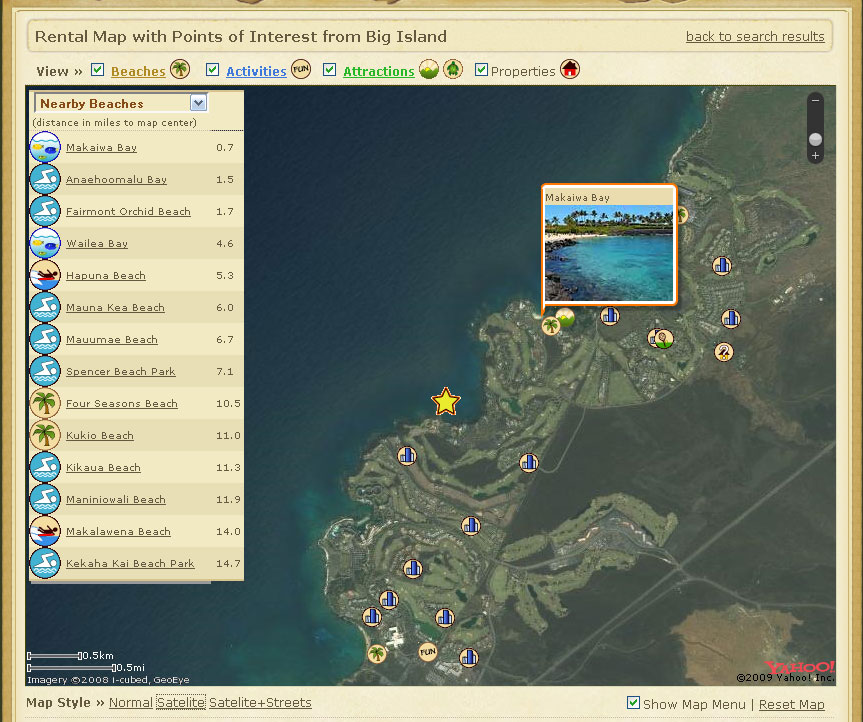
Task: Click the zoom slider handle on the map
Action: 815,139
